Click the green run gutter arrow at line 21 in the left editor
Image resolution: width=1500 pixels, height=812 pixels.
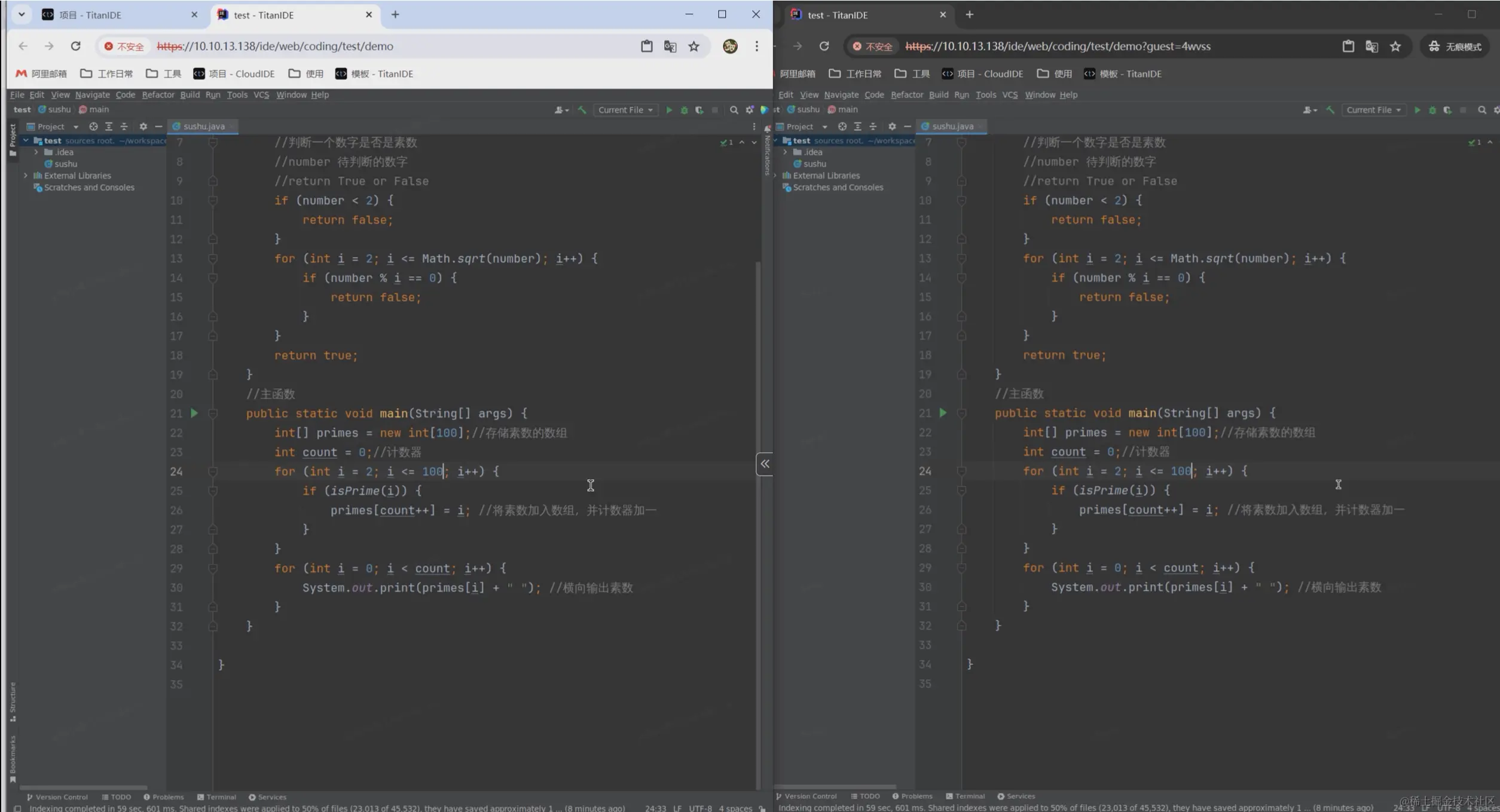(x=194, y=413)
